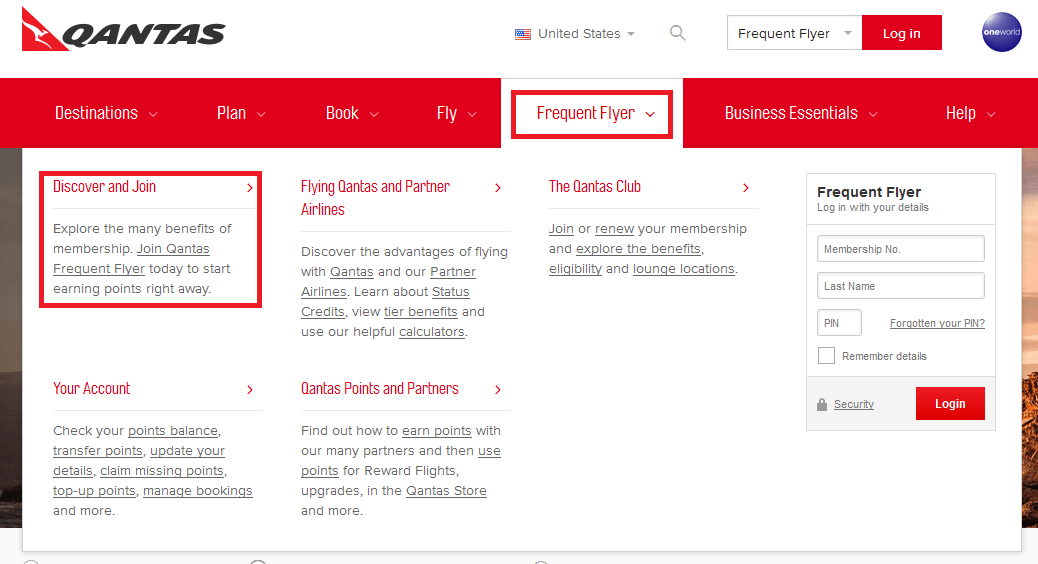Click the calculators link
Viewport: 1038px width, 564px height.
(x=432, y=332)
